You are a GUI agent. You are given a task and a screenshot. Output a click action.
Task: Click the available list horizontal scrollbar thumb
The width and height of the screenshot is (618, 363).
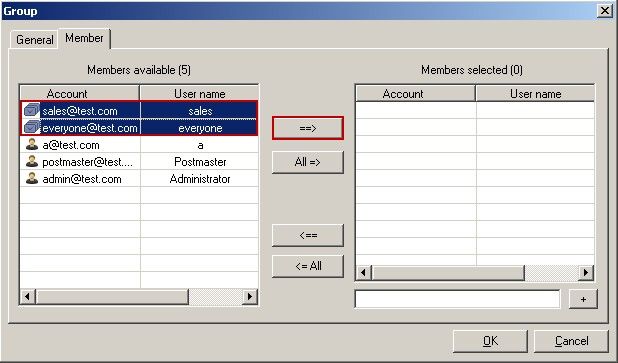pyautogui.click(x=112, y=296)
